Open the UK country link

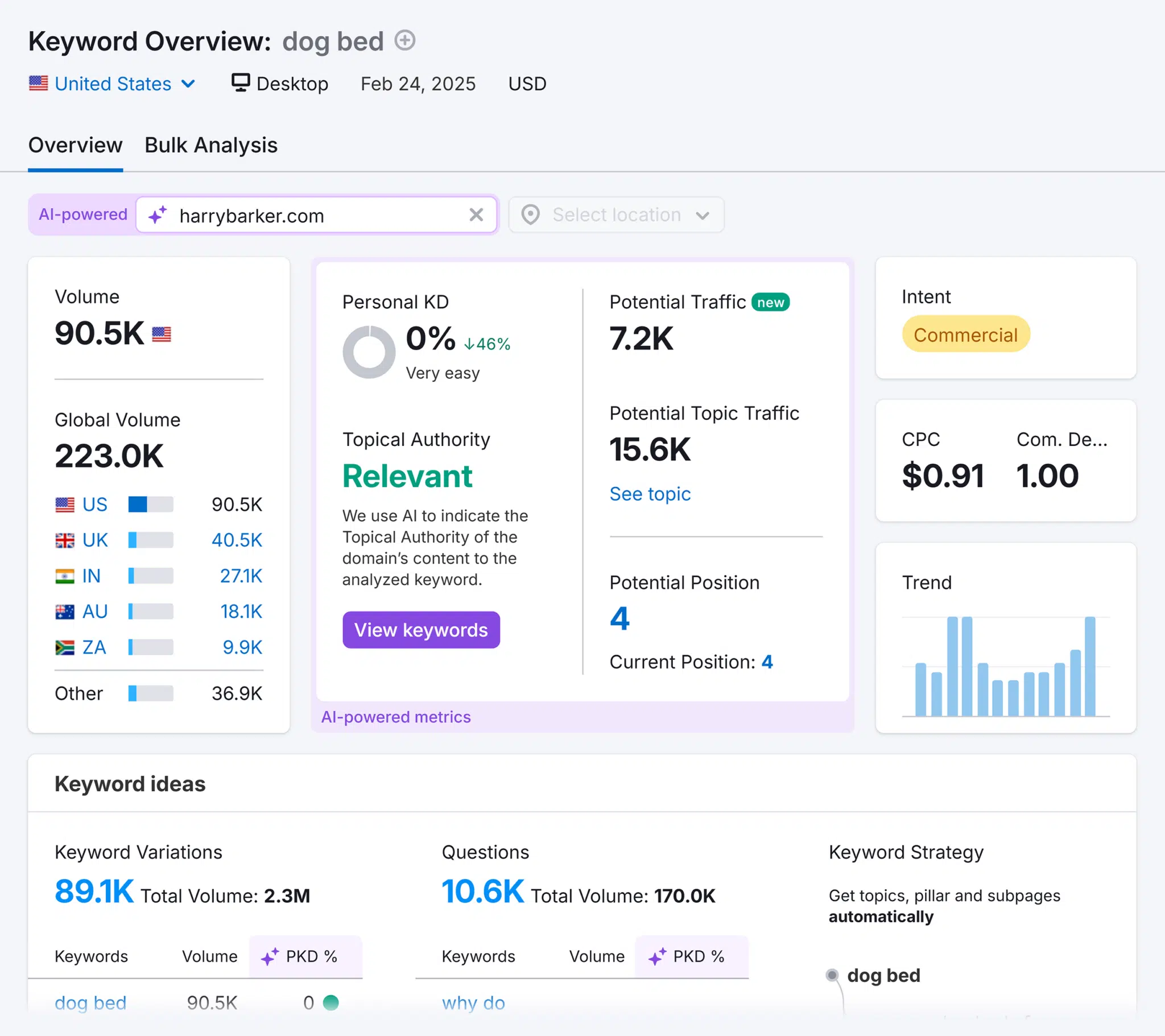pyautogui.click(x=95, y=540)
